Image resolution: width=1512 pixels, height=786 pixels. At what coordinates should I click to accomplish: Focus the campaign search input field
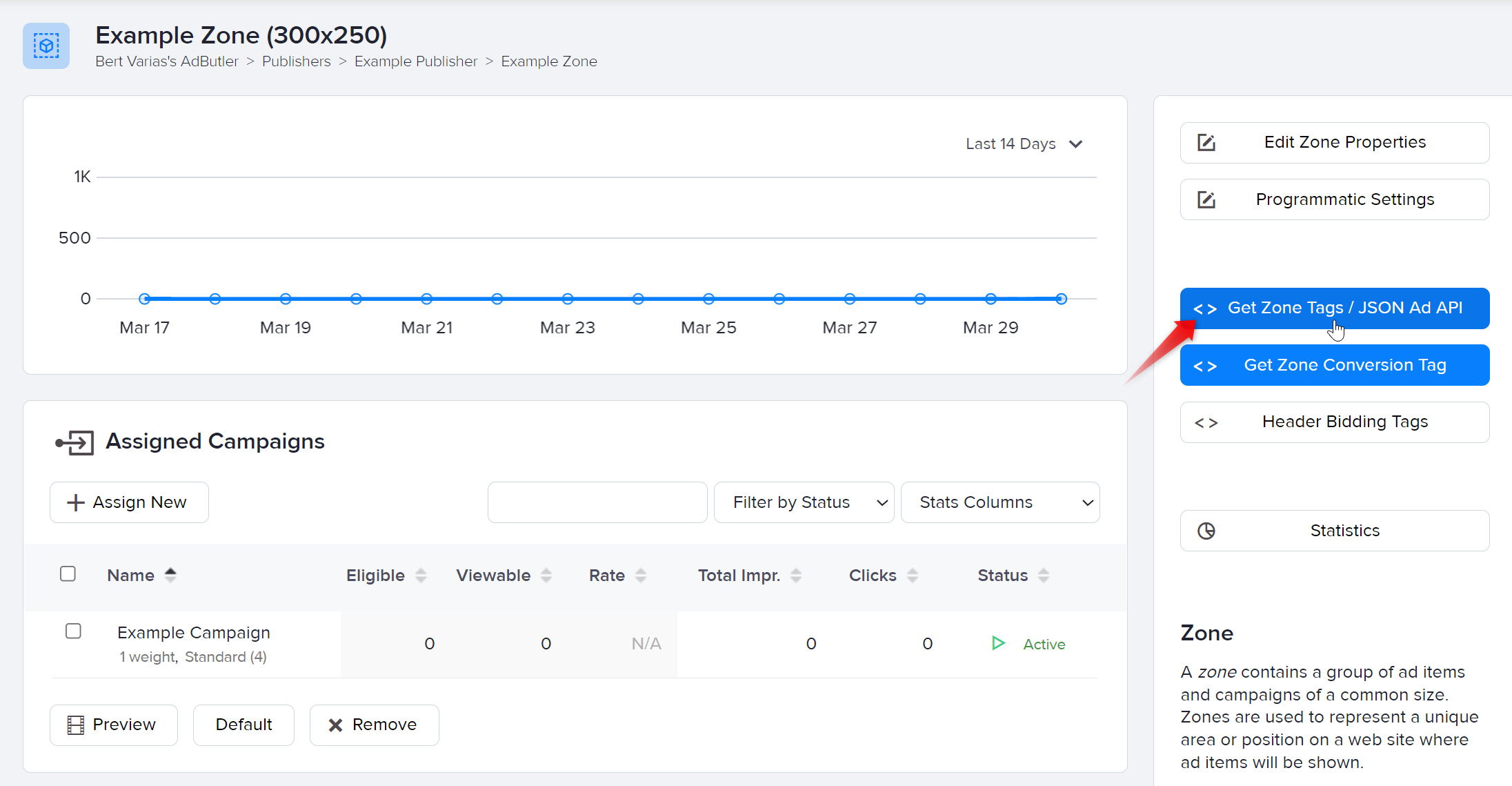[x=597, y=502]
